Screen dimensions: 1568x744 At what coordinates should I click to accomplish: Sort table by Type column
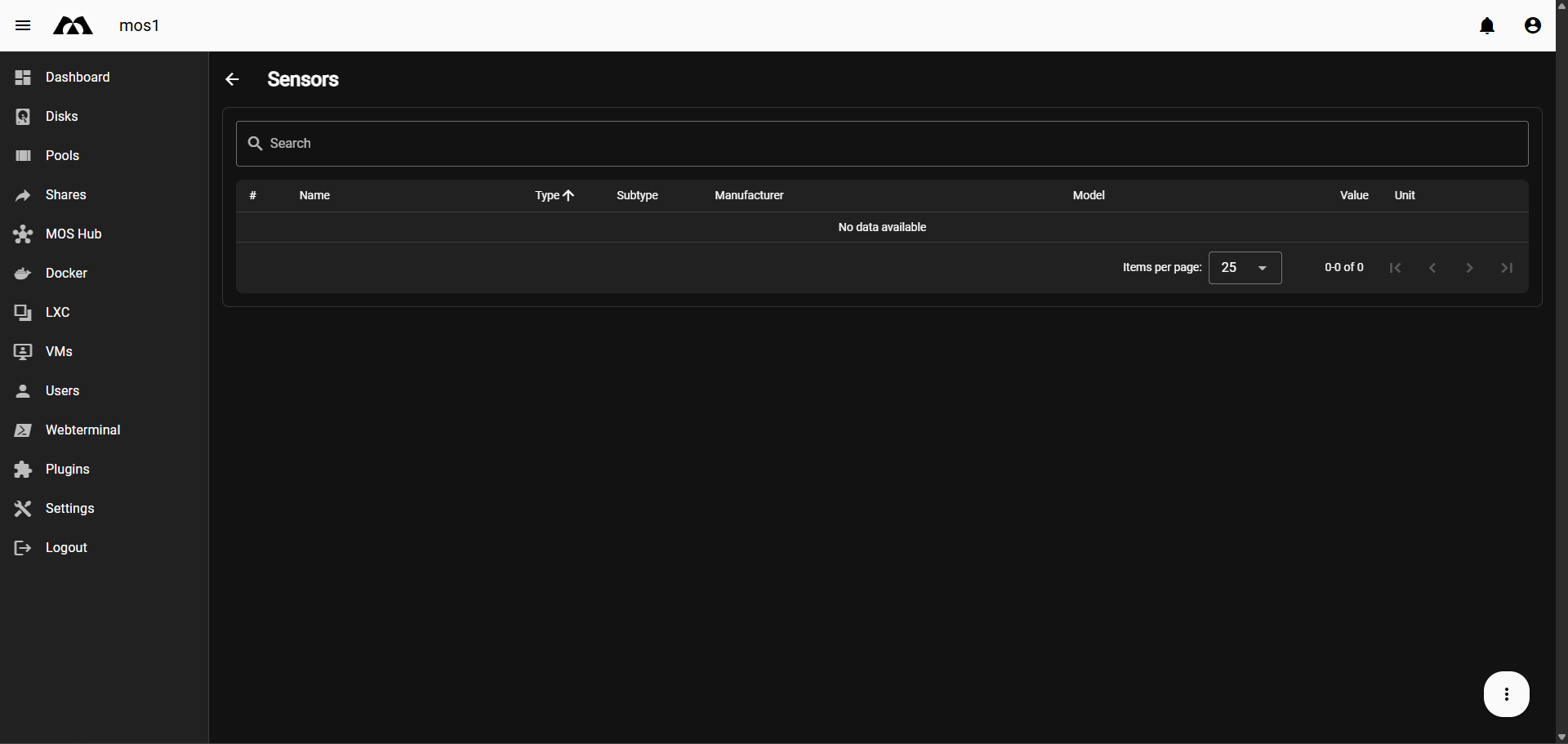click(548, 195)
